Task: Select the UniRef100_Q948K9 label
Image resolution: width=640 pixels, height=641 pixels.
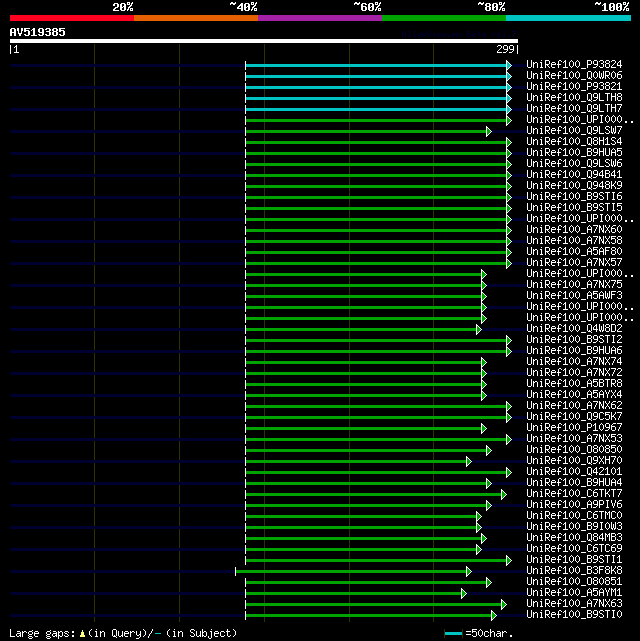Action: click(x=574, y=186)
